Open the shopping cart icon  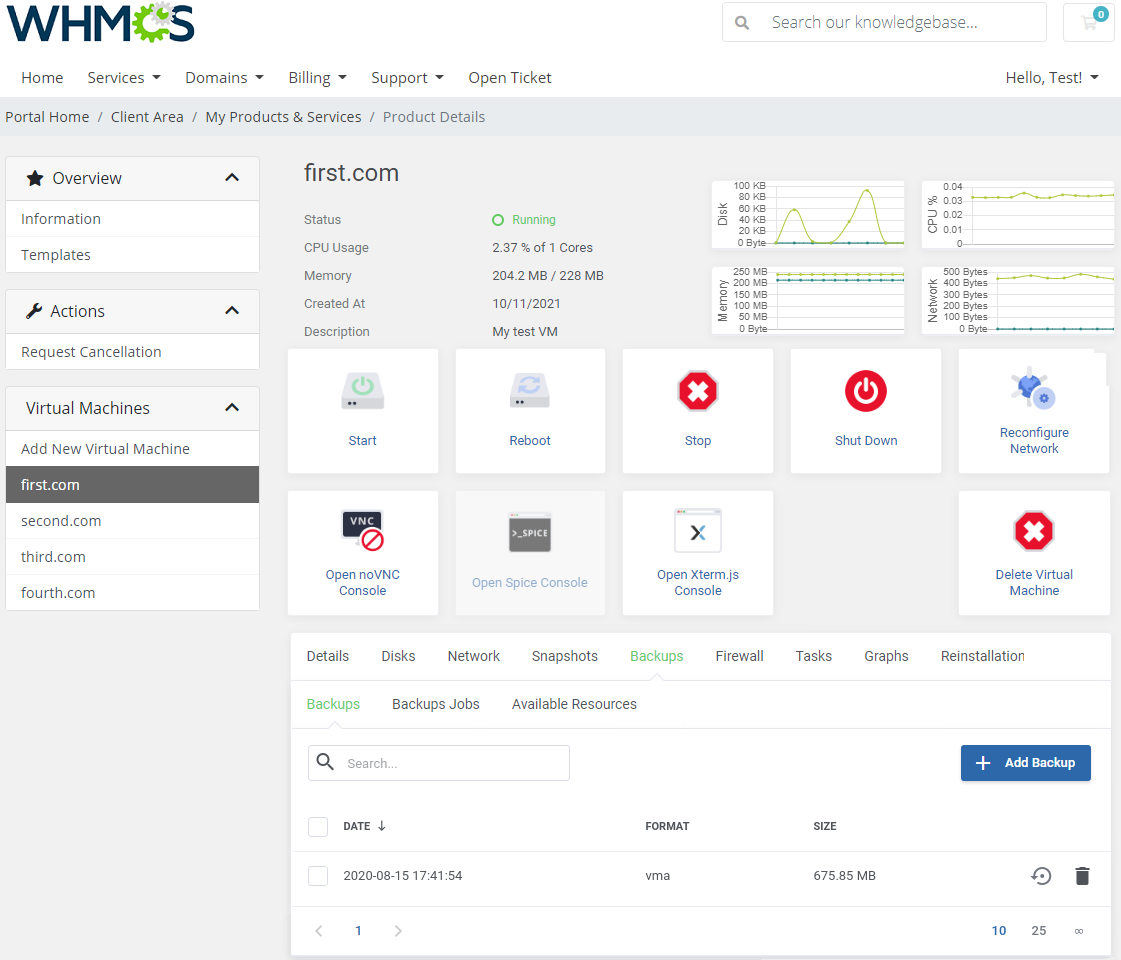(1089, 22)
